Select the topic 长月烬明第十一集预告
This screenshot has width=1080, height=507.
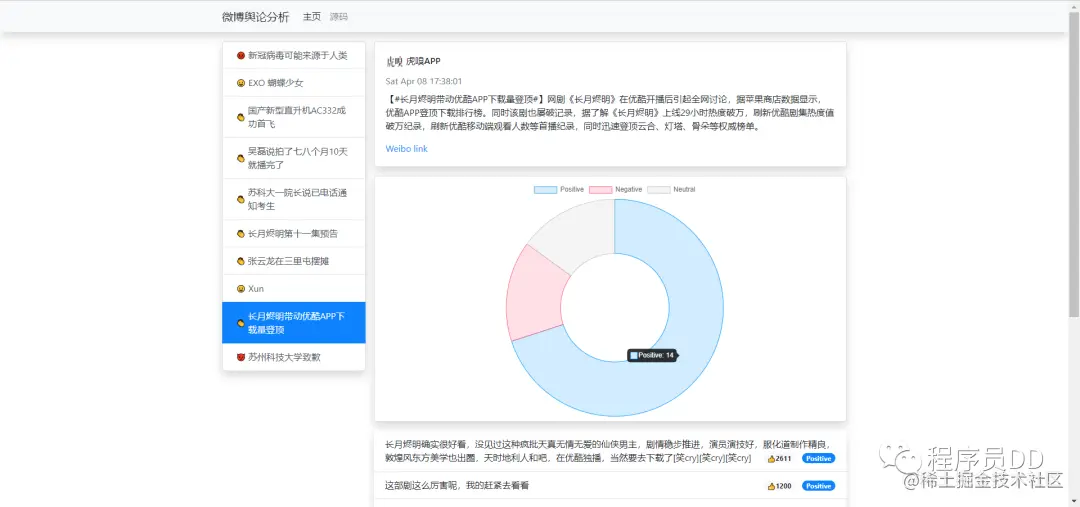point(294,234)
